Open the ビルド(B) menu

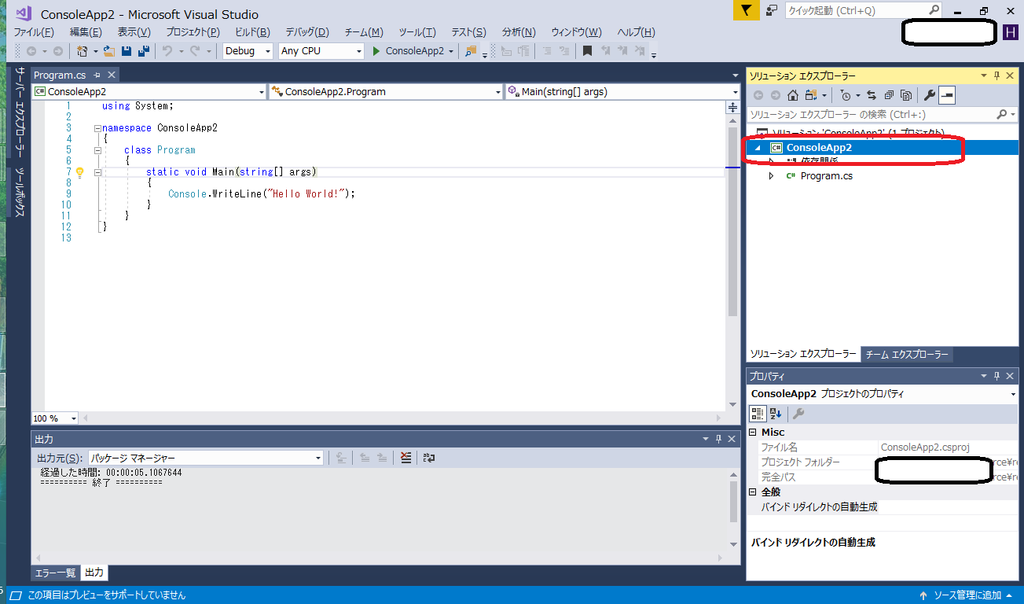pyautogui.click(x=252, y=32)
